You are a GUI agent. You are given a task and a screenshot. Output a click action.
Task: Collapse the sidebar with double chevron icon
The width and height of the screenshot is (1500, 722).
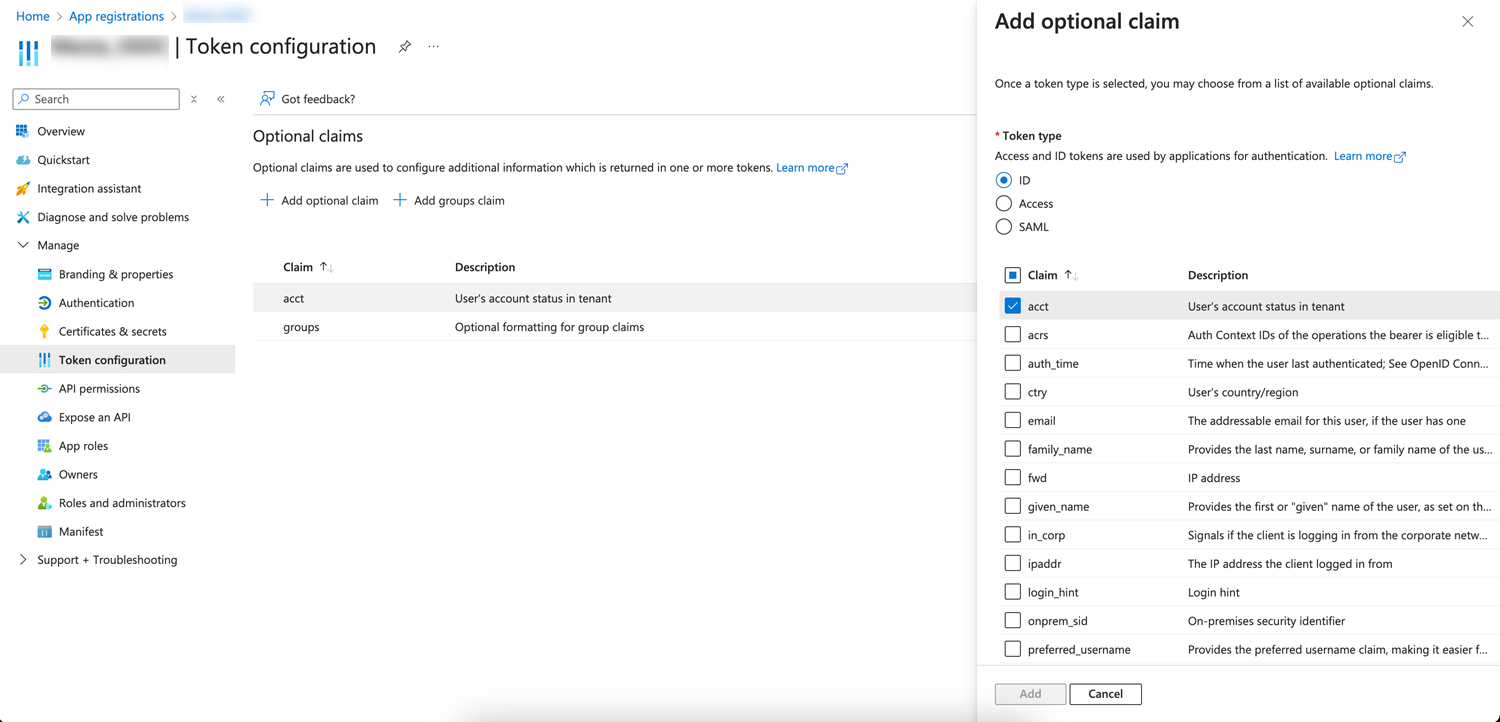coord(221,99)
